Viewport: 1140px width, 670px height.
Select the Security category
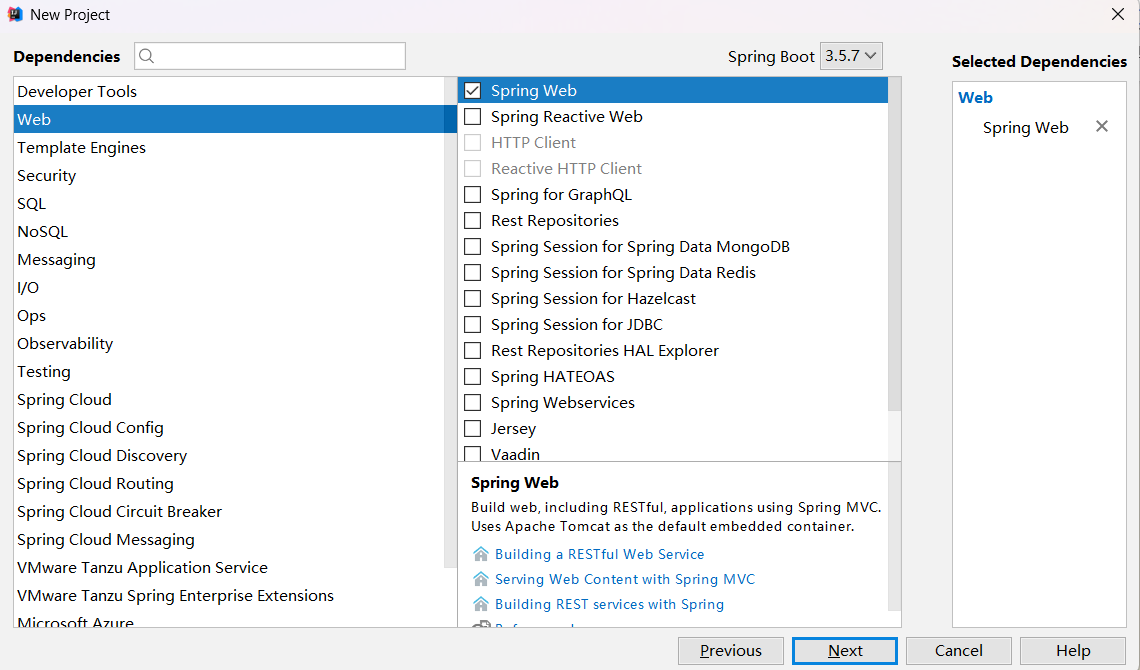[229, 175]
